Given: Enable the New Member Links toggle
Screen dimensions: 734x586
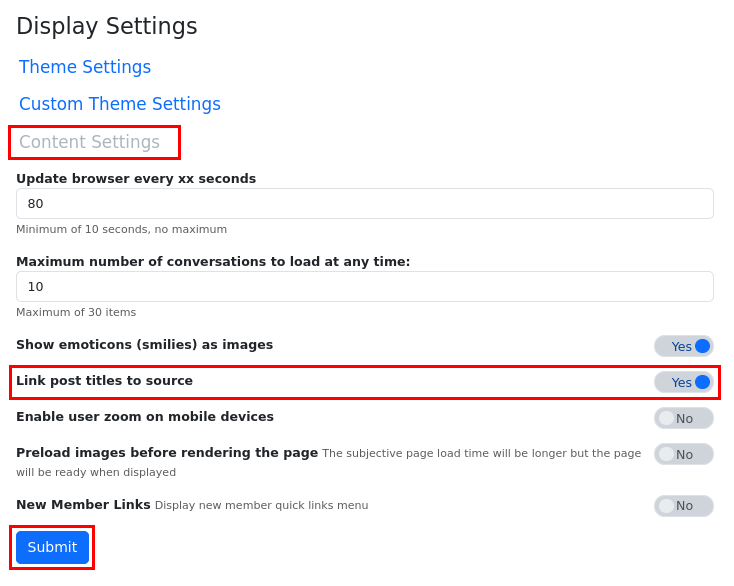Looking at the screenshot, I should [x=684, y=506].
